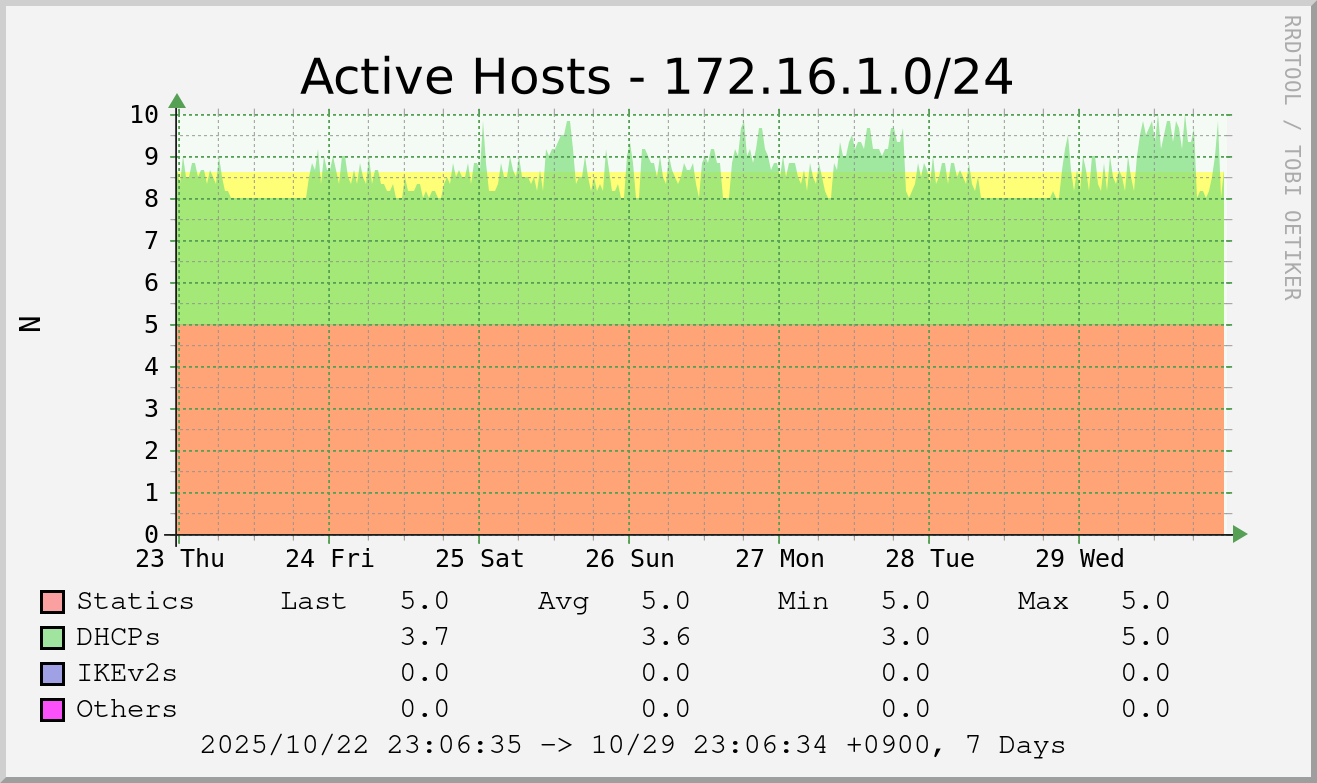Select the 25 Sat date label
The height and width of the screenshot is (783, 1317).
480,559
